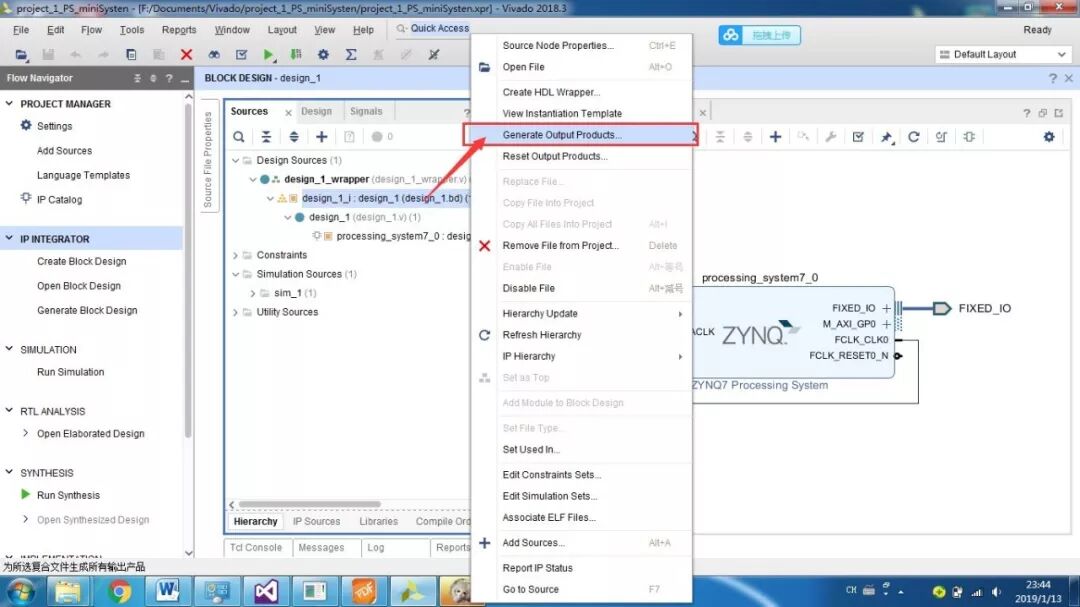Open IP Catalog in Flow Navigator
1080x607 pixels.
click(59, 200)
